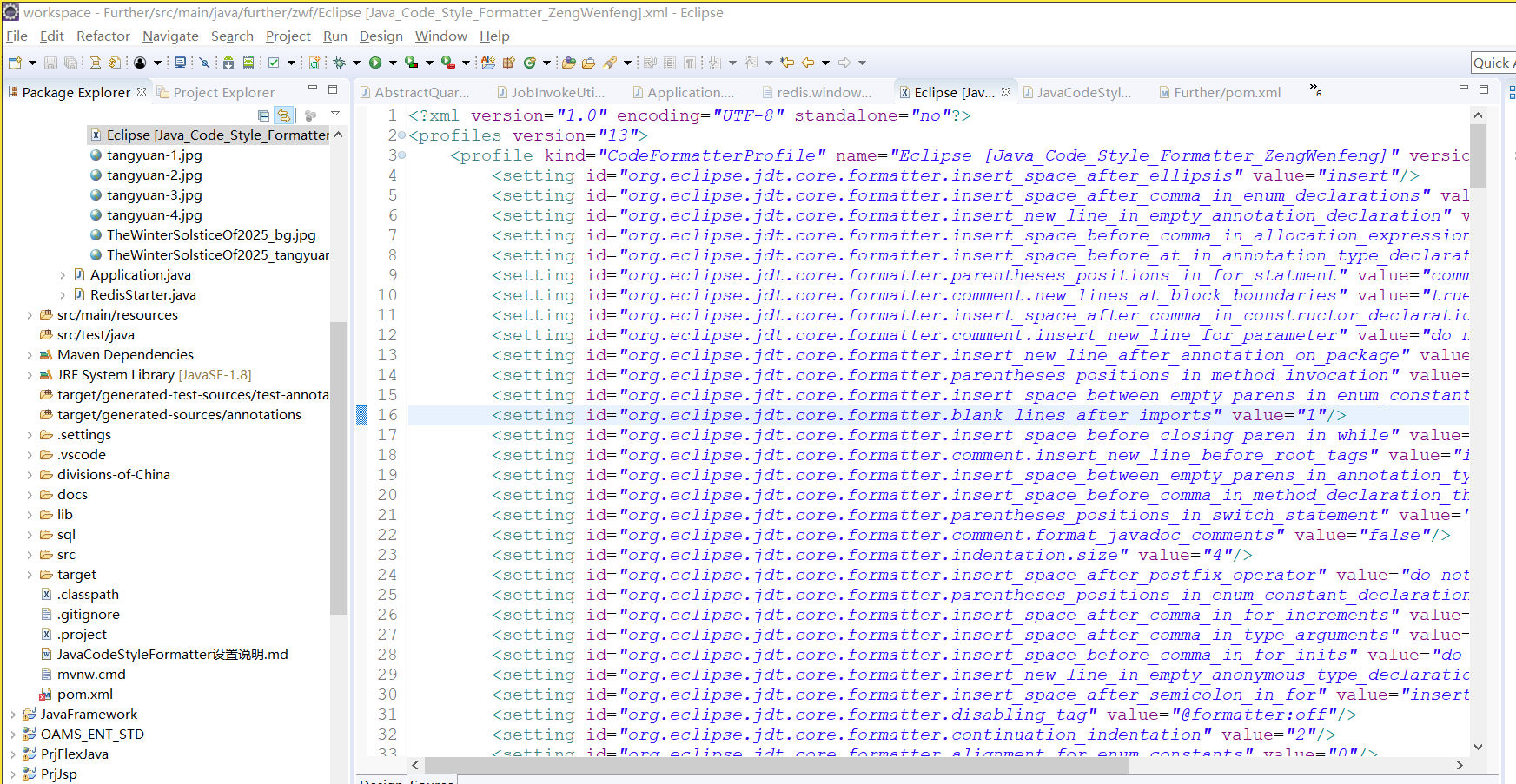Show hidden editor tabs list chevron
Screen dimensions: 1516x784
coord(1315,89)
